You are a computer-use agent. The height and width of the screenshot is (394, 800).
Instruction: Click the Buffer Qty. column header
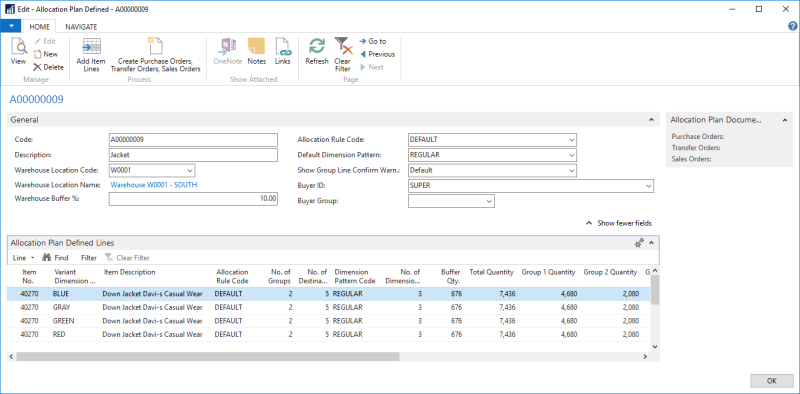click(451, 276)
